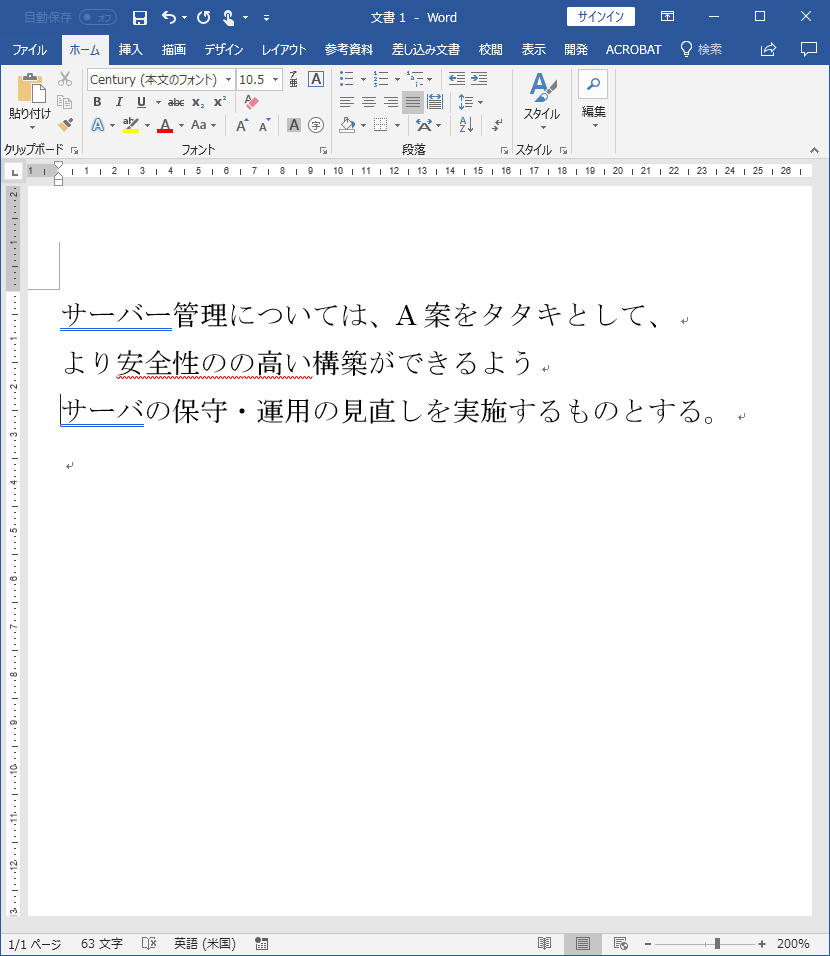This screenshot has width=830, height=956.
Task: Click the enclosed character border icon A
Action: 316,79
